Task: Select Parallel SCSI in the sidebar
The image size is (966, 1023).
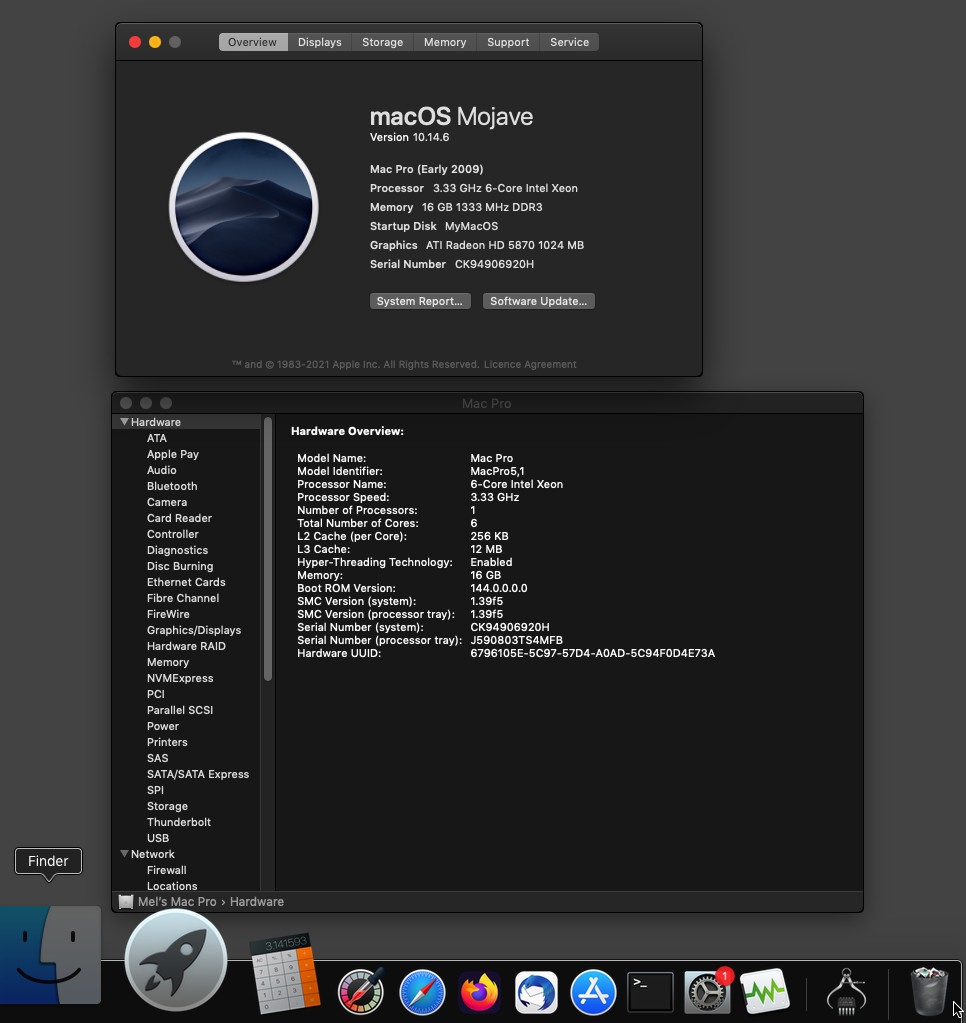Action: 180,710
